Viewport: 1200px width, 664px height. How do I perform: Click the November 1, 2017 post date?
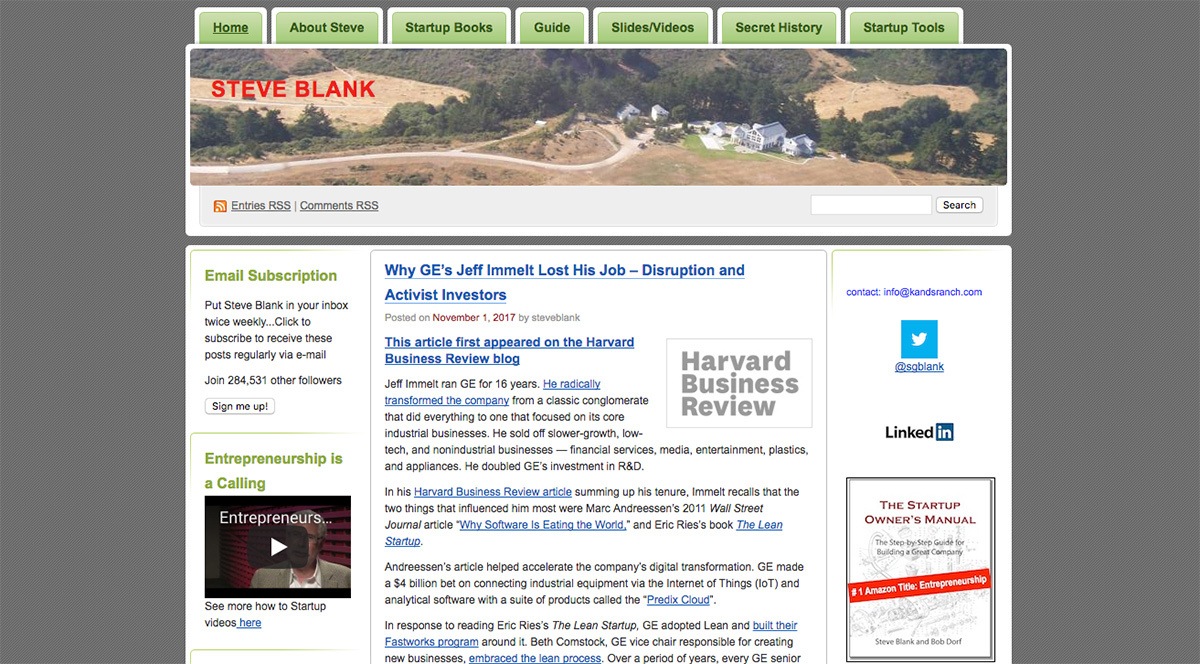coord(474,318)
